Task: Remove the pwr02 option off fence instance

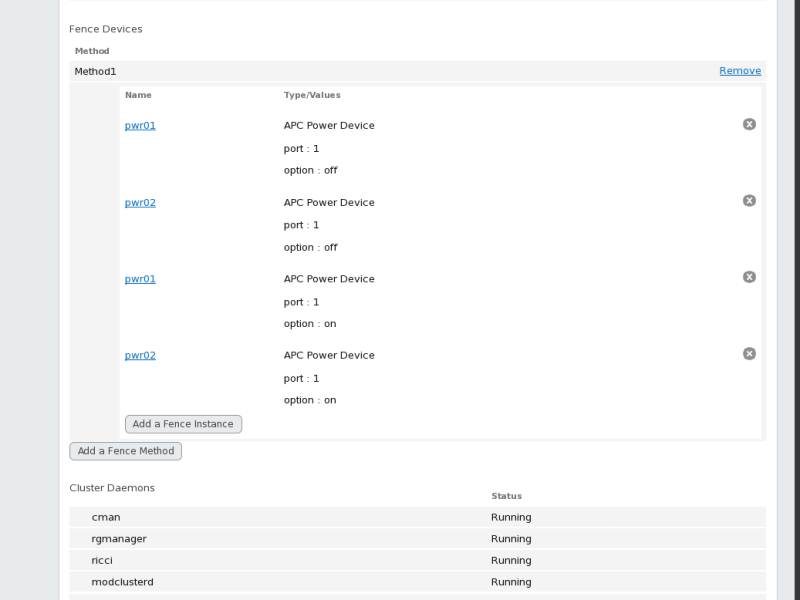Action: (749, 201)
